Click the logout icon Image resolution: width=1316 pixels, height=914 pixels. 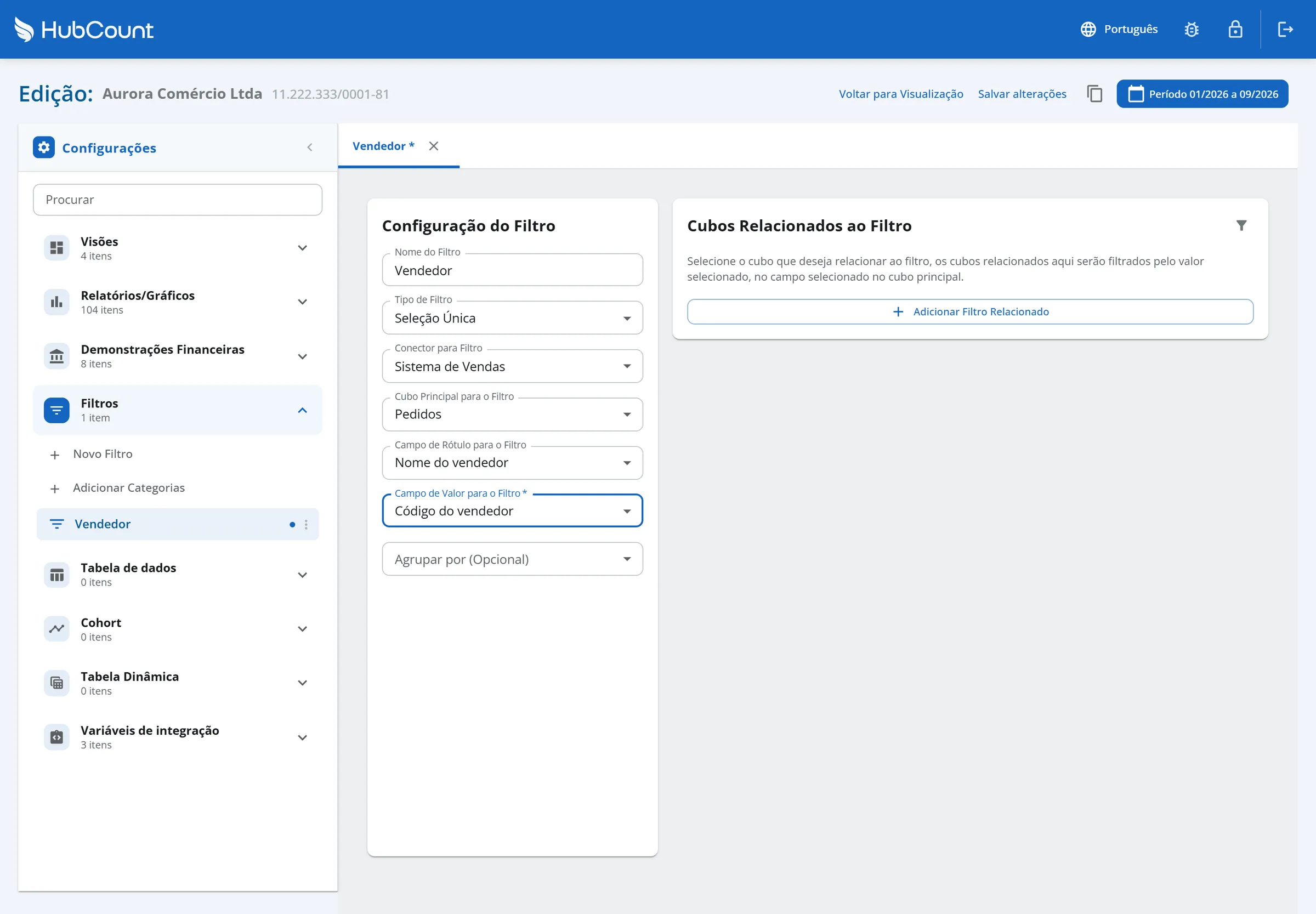click(x=1285, y=29)
